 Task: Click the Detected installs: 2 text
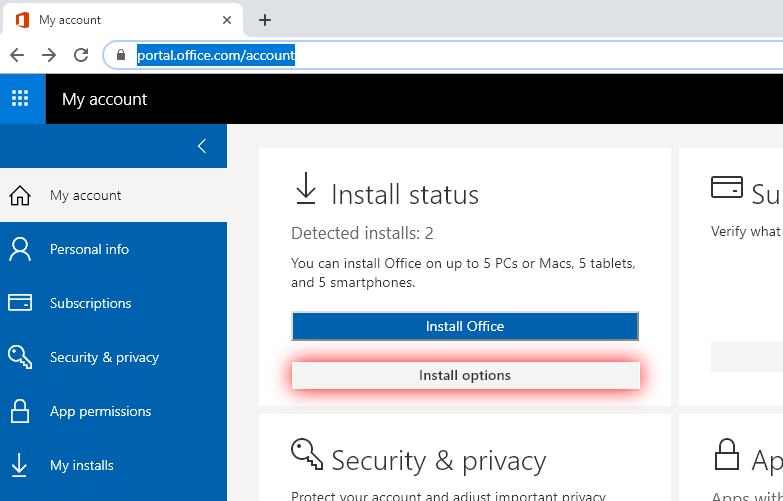(x=362, y=233)
